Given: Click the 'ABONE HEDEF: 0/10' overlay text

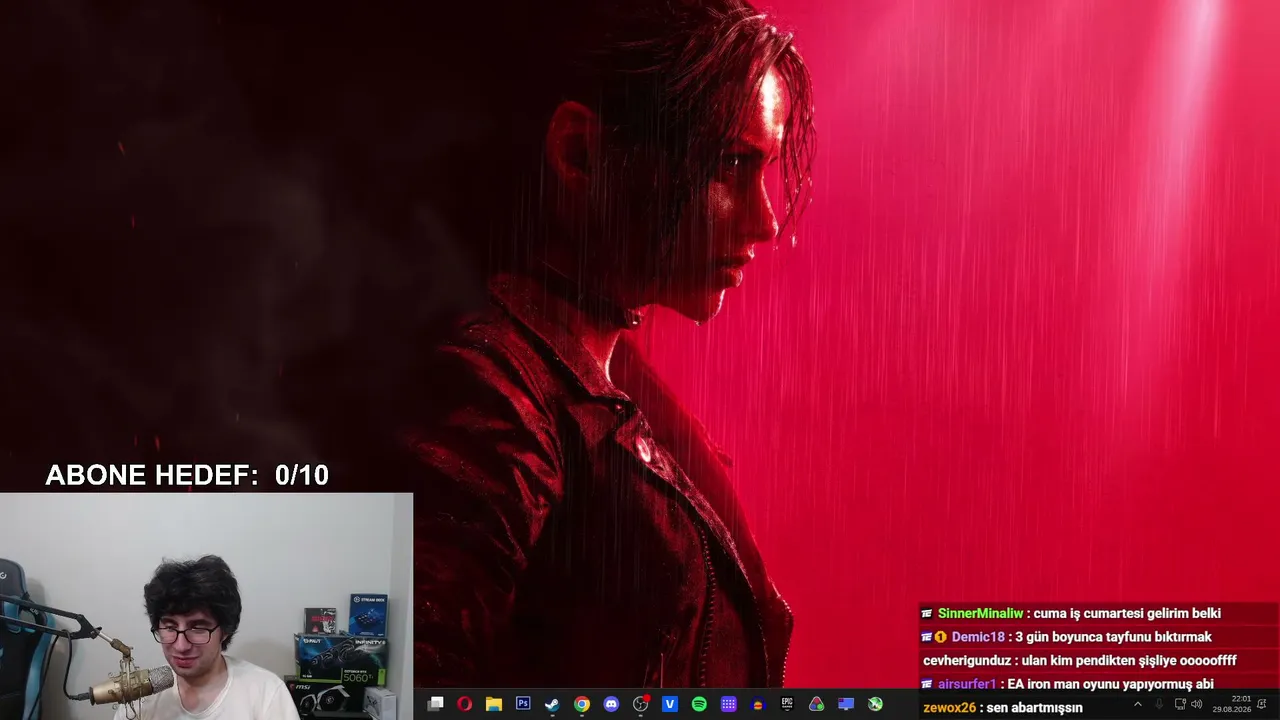Looking at the screenshot, I should 187,476.
